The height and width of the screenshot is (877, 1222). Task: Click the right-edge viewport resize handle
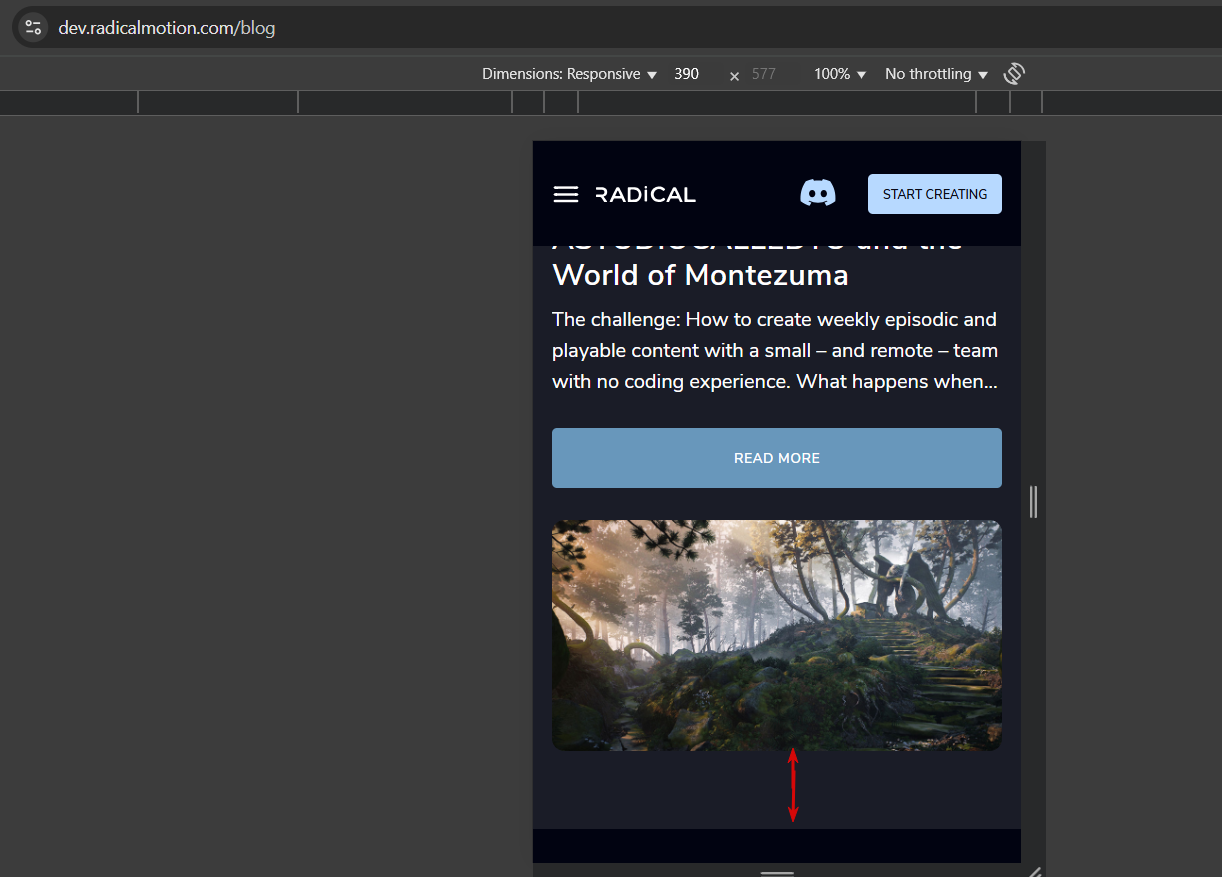pos(1033,502)
